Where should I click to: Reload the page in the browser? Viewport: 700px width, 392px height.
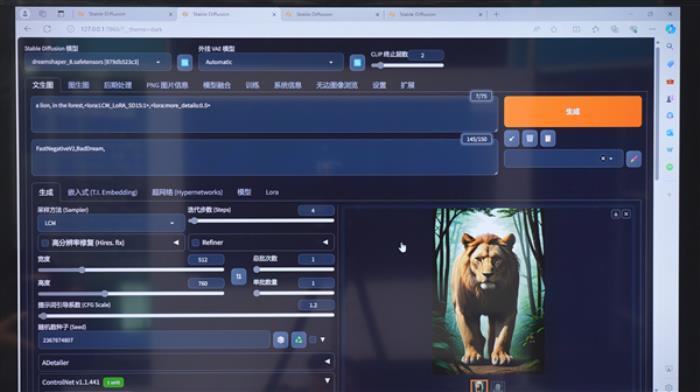[47, 29]
